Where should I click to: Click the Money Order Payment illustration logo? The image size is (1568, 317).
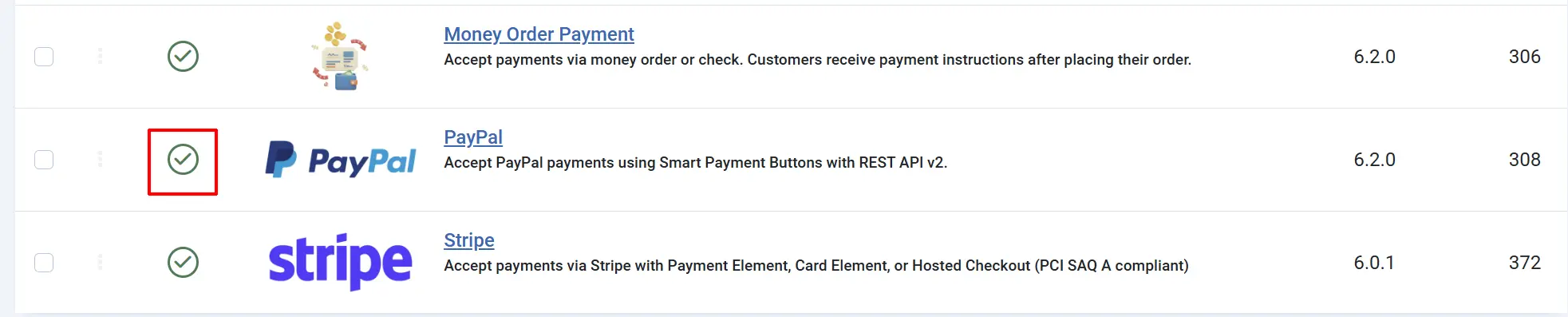(x=340, y=56)
